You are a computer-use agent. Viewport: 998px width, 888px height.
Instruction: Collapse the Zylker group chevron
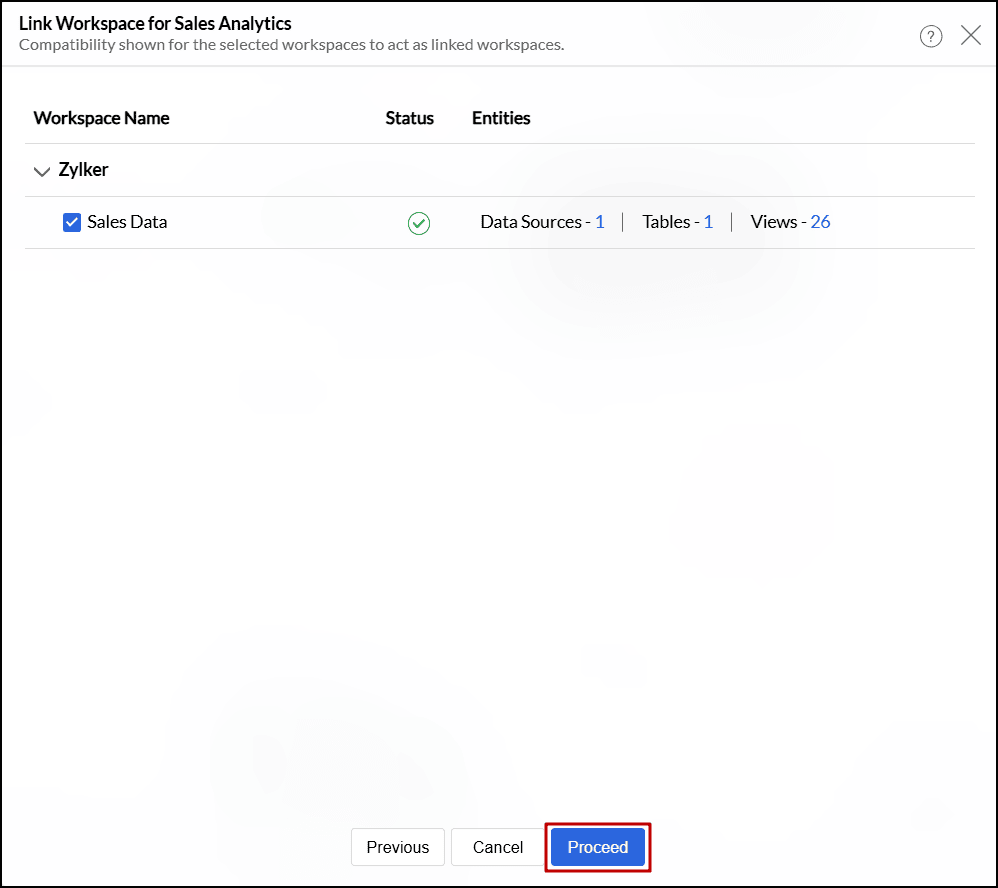(41, 171)
